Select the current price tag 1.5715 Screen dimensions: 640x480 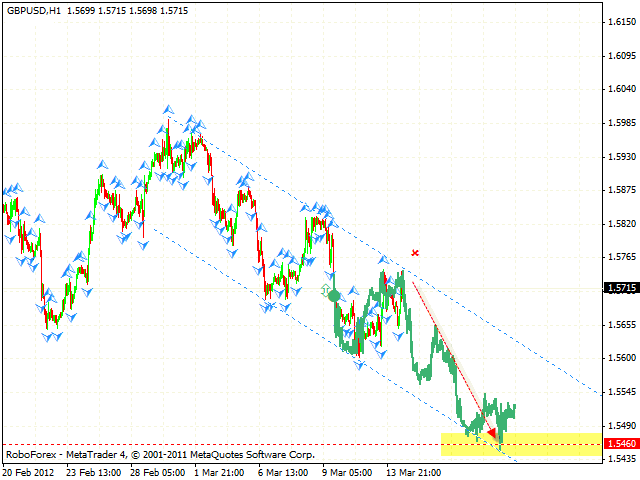621,288
